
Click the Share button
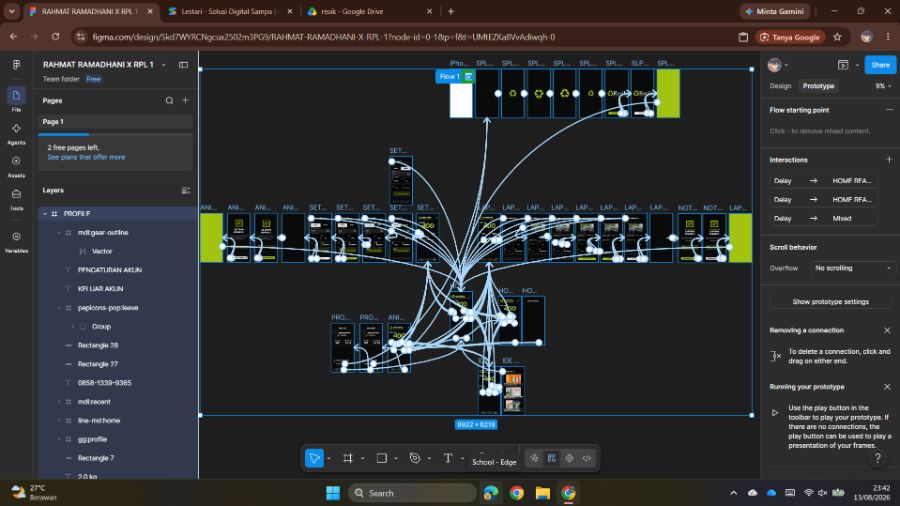[x=880, y=65]
